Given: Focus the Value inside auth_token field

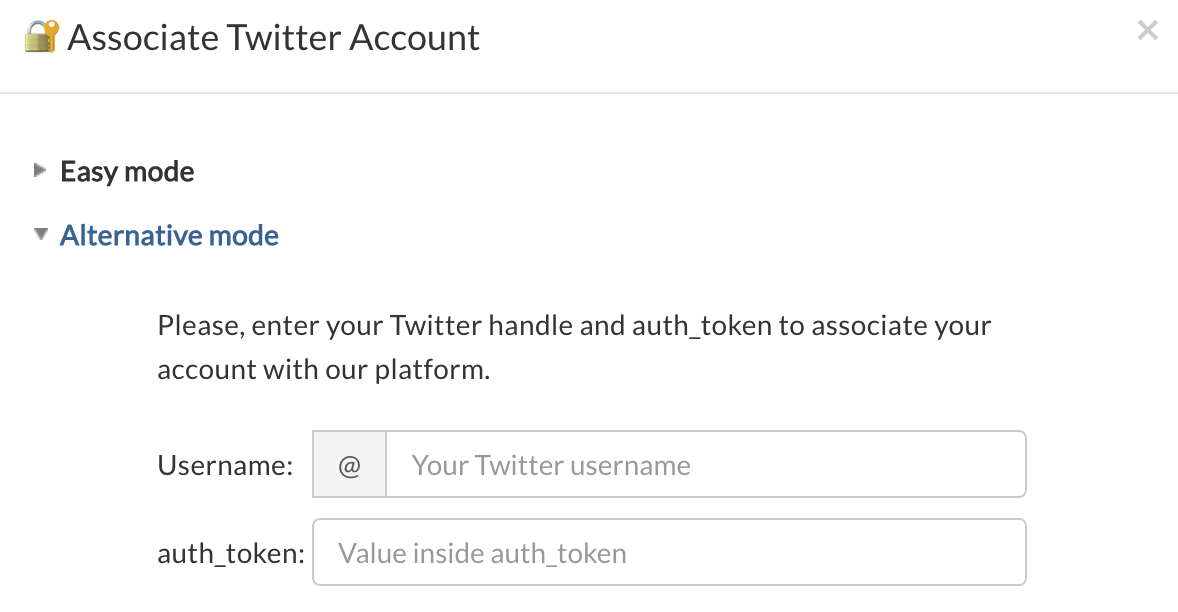Looking at the screenshot, I should point(669,552).
